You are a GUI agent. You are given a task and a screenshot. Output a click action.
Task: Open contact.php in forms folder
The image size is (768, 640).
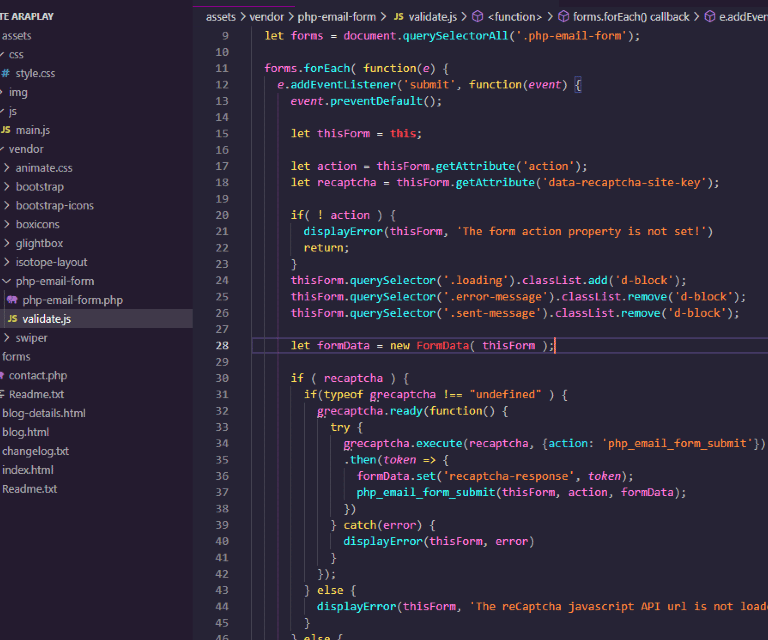coord(38,376)
